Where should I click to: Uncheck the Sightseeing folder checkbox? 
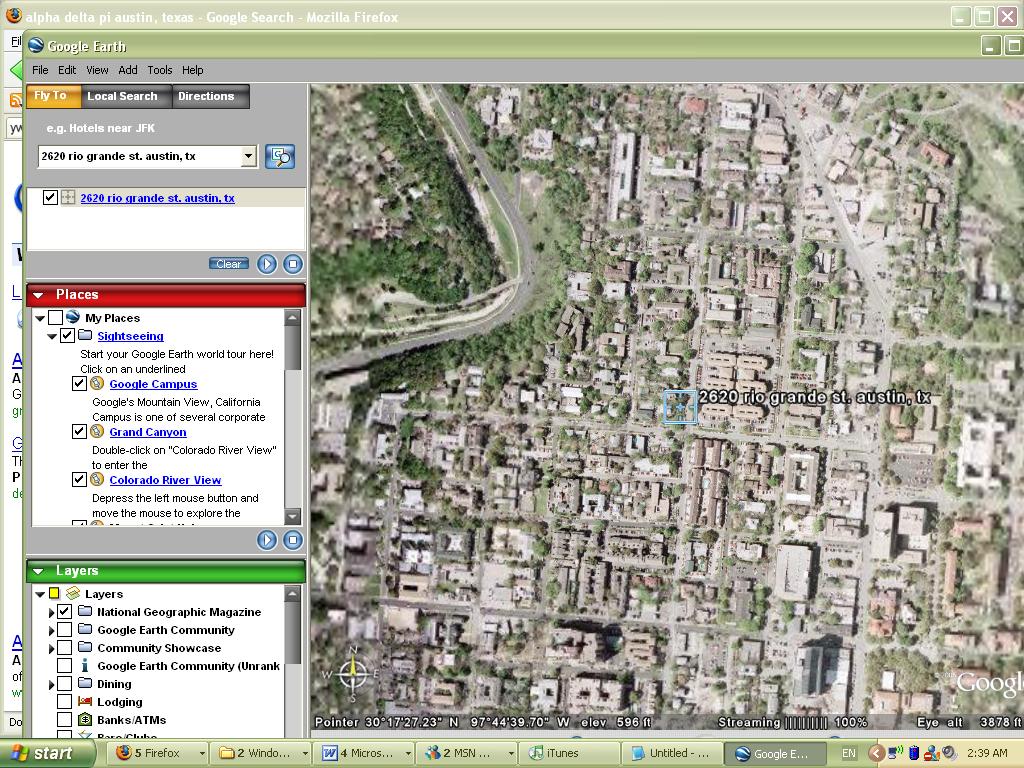pyautogui.click(x=67, y=336)
